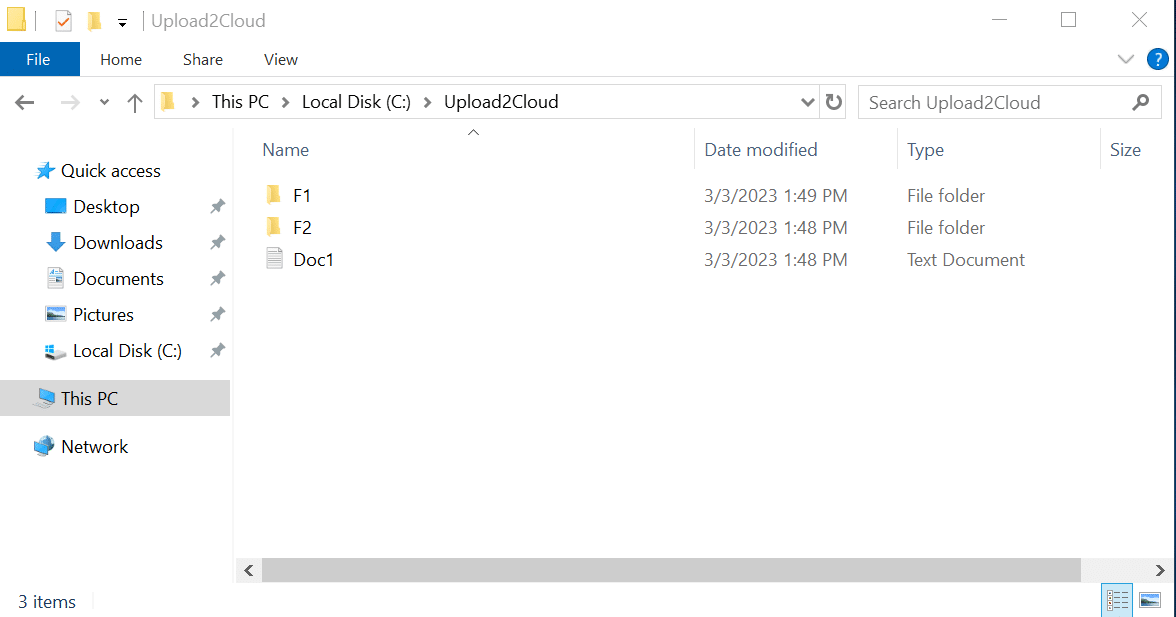Viewport: 1176px width, 617px height.
Task: Open the File menu
Action: [39, 59]
